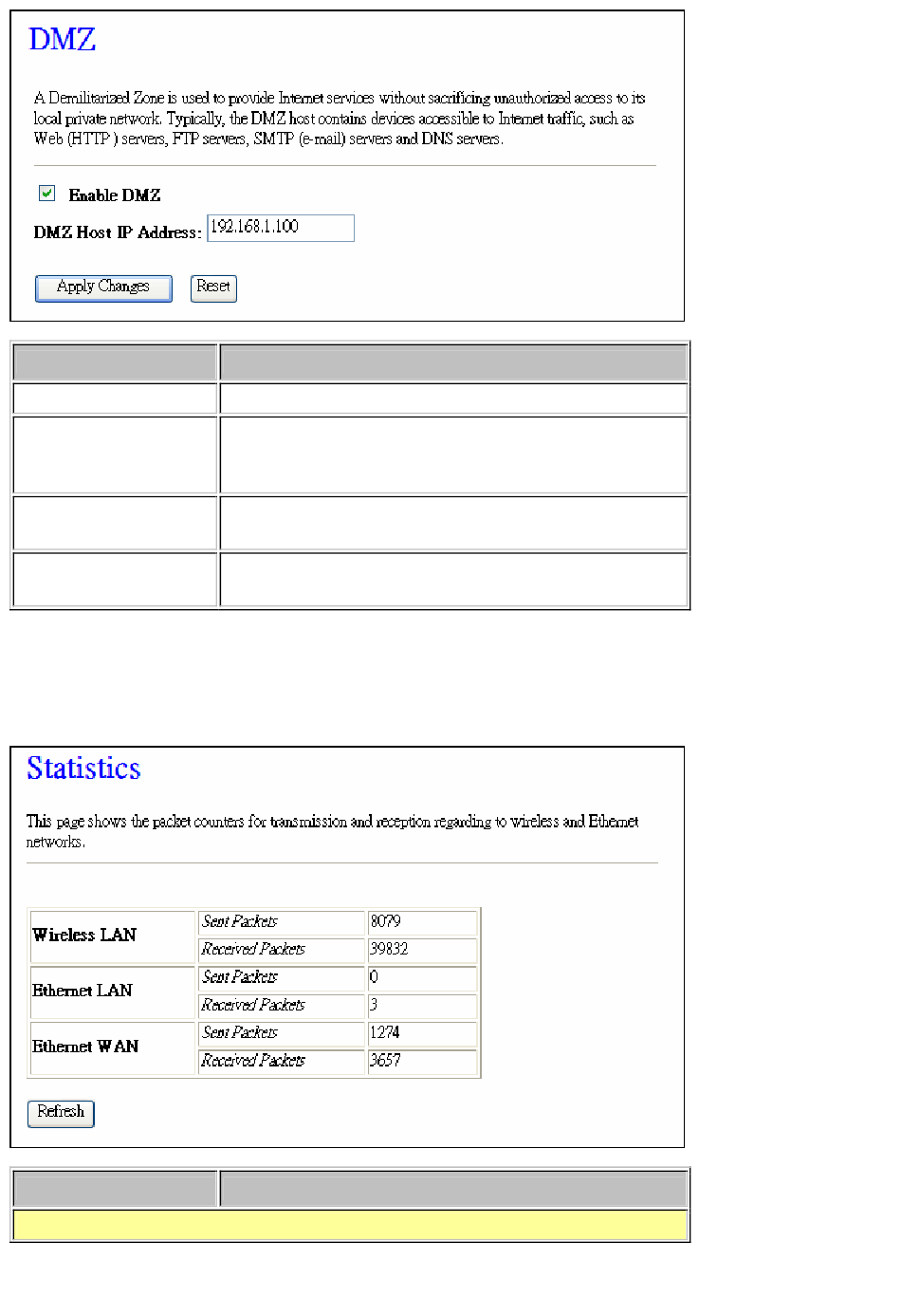Click Ethernet LAN sent packets value 0

(375, 977)
